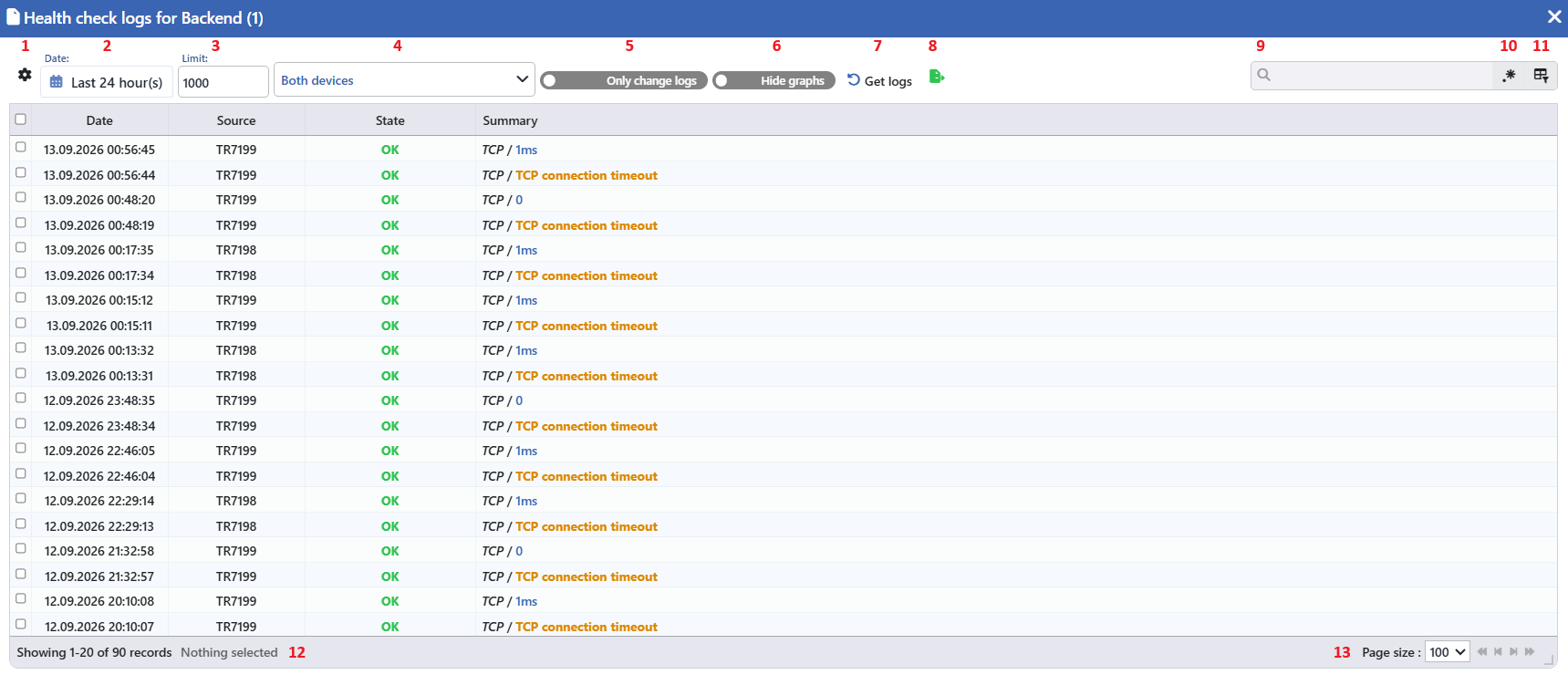1568x675 pixels.
Task: Jump to the last page of records
Action: [1530, 651]
